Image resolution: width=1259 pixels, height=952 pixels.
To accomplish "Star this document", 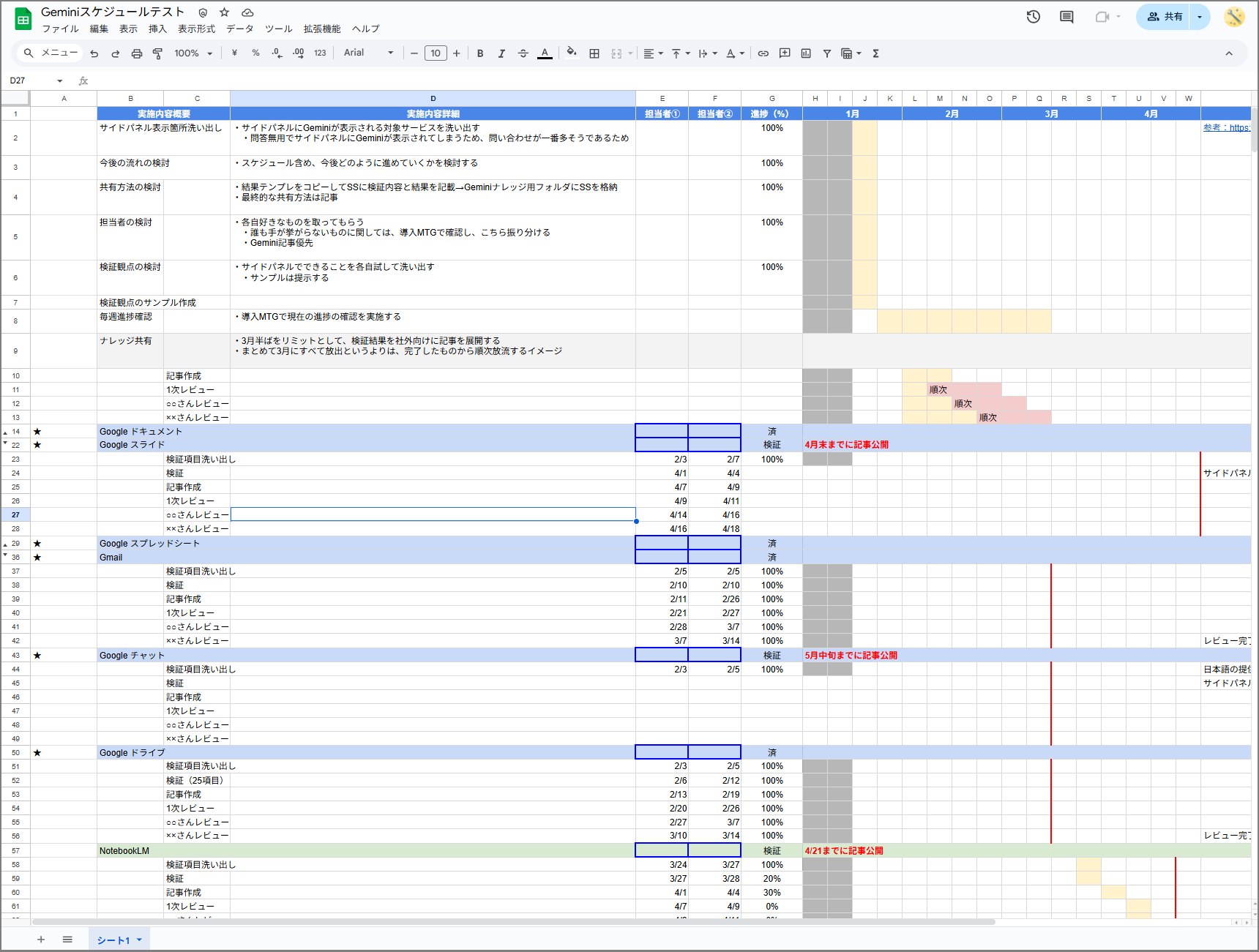I will [225, 12].
